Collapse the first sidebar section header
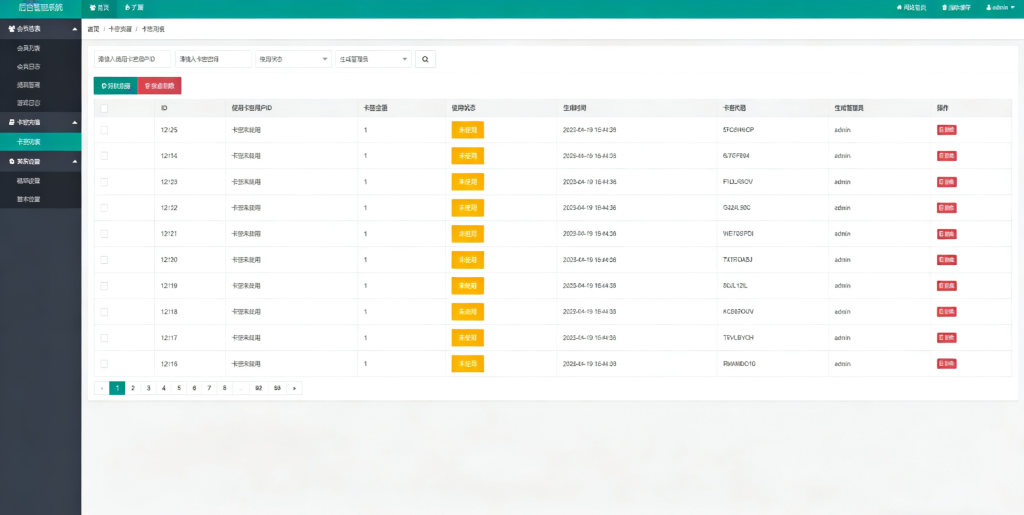This screenshot has width=1024, height=515. 40,28
